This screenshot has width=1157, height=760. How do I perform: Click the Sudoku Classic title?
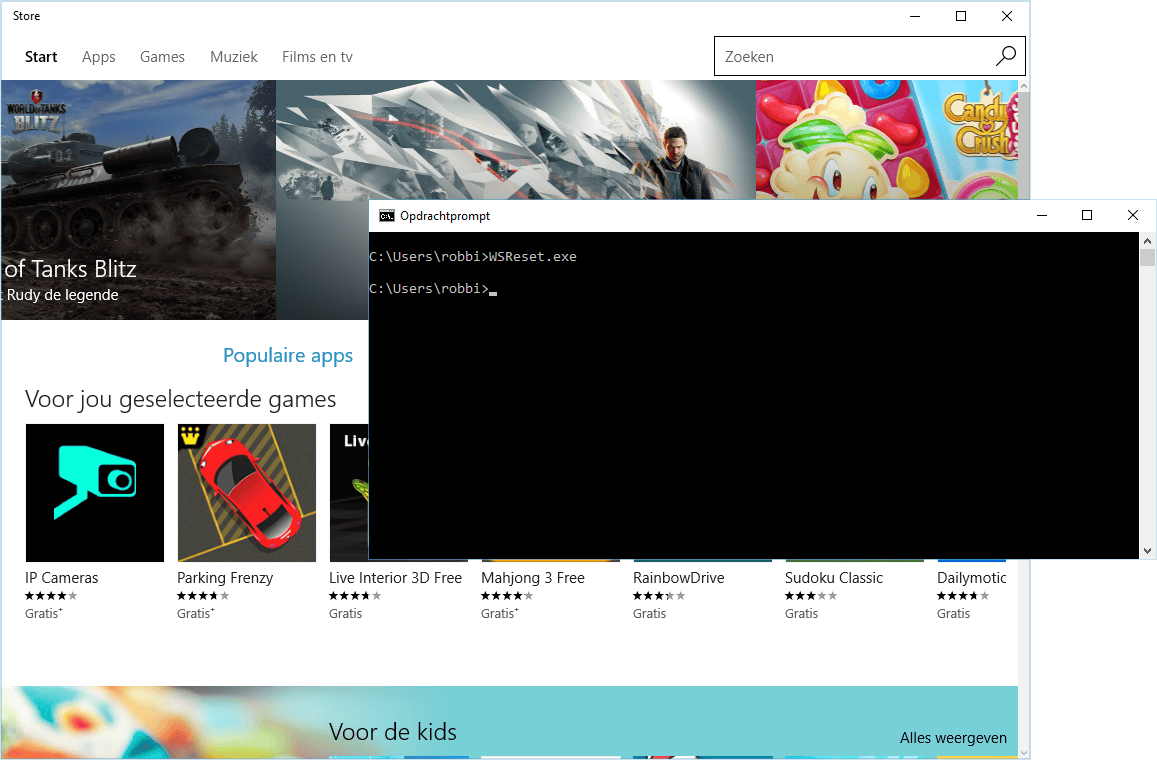(834, 578)
